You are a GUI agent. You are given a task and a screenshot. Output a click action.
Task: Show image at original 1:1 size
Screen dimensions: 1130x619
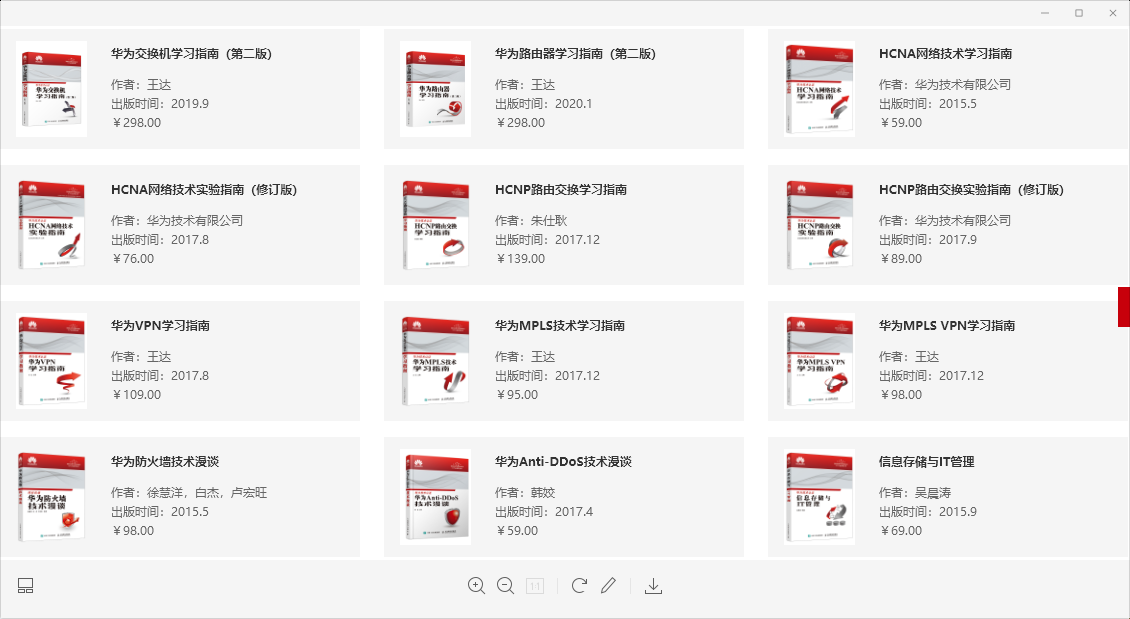point(535,586)
